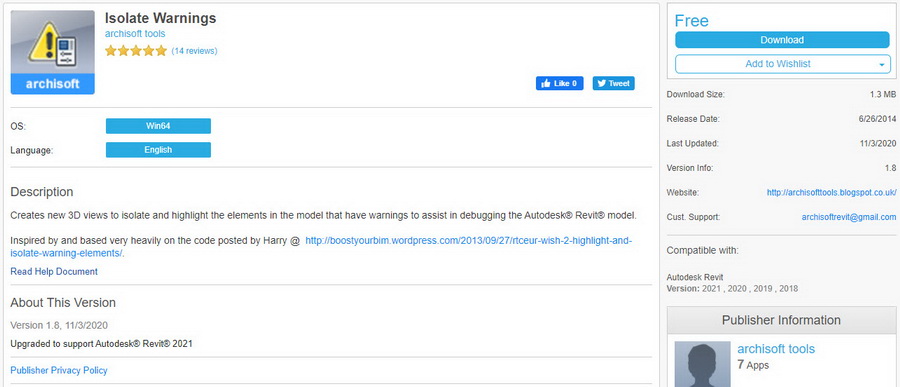This screenshot has height=387, width=900.
Task: Click the '11/3/2020' last updated value
Action: coord(877,144)
